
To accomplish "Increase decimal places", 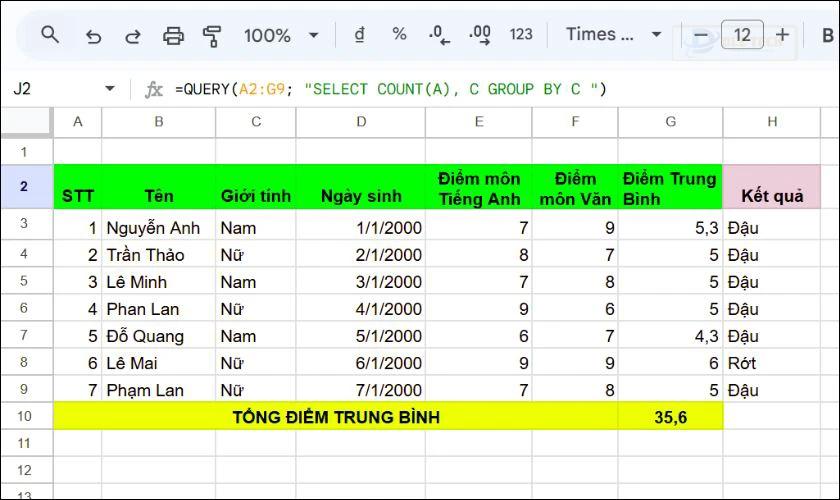I will click(x=479, y=35).
